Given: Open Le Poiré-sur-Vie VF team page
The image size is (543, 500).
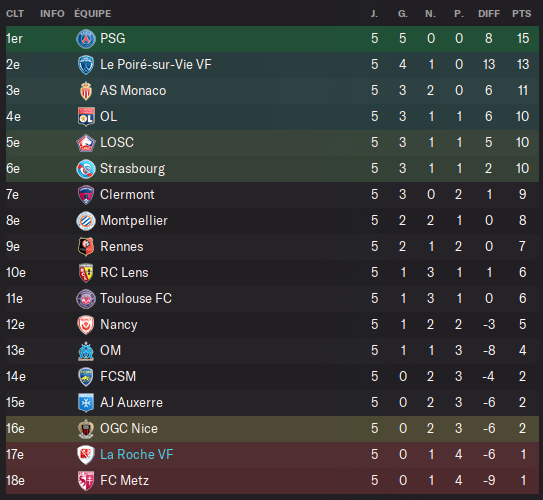Looking at the screenshot, I should click(155, 65).
